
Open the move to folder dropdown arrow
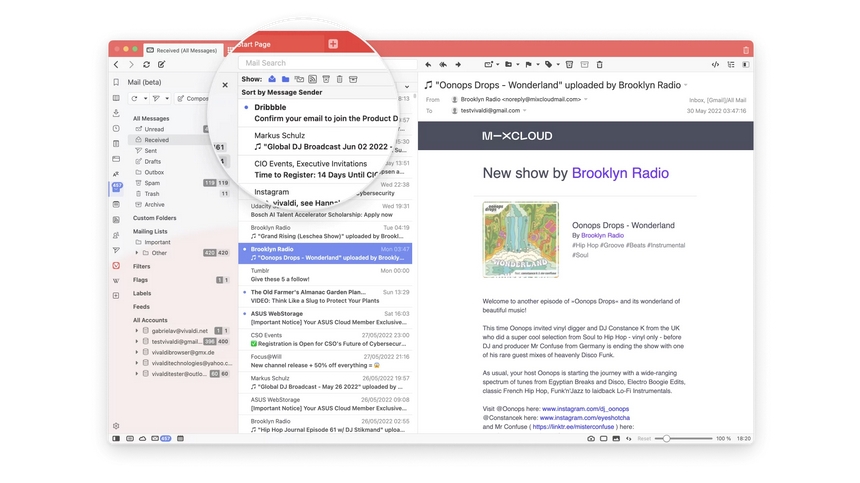click(x=517, y=65)
